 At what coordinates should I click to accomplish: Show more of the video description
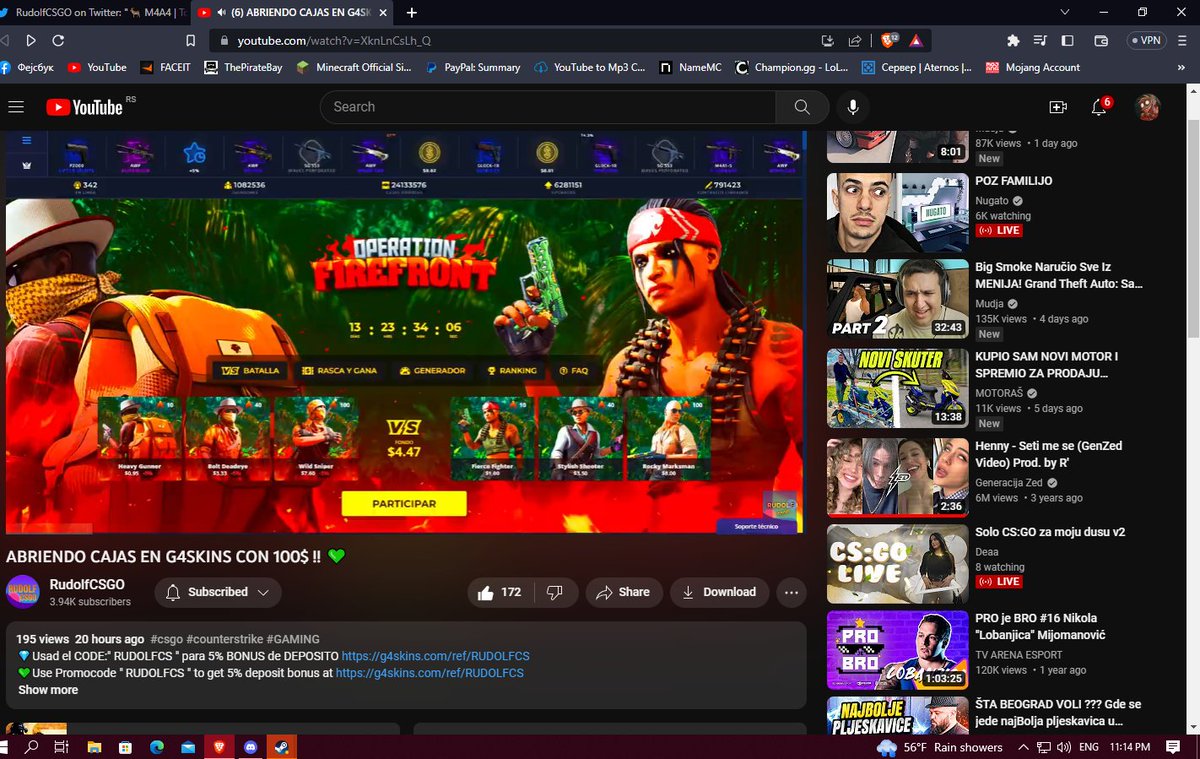pyautogui.click(x=48, y=690)
